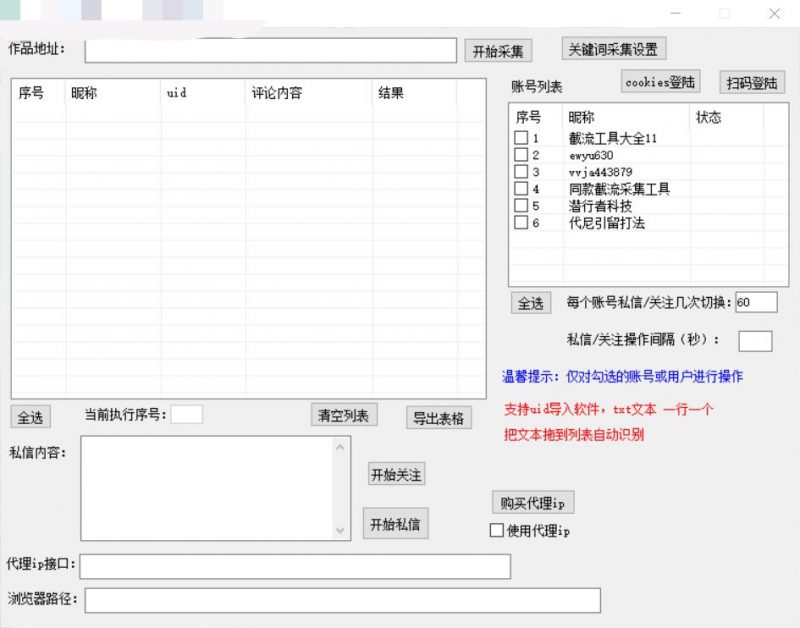Choose 扫码登陆 login button
Screen dimensions: 800x628
point(752,83)
